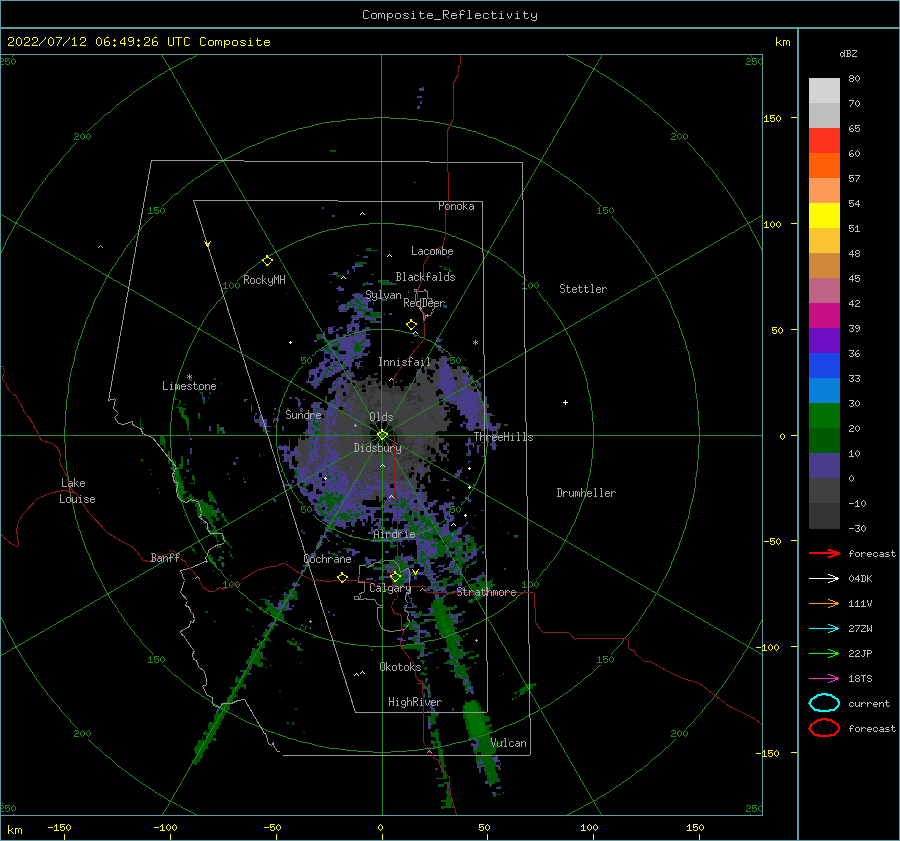This screenshot has height=841, width=900.
Task: Click the yellow marker west of Calgary
Action: pos(343,577)
